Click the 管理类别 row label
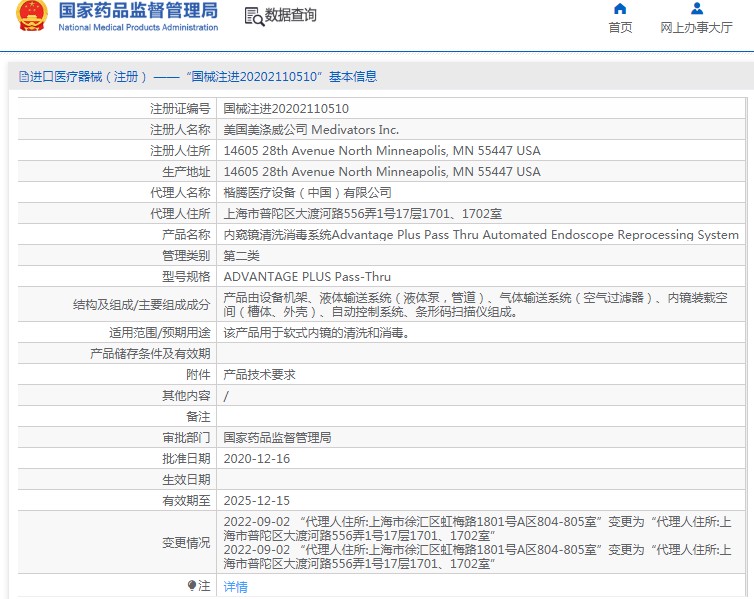The width and height of the screenshot is (754, 599). pos(186,256)
